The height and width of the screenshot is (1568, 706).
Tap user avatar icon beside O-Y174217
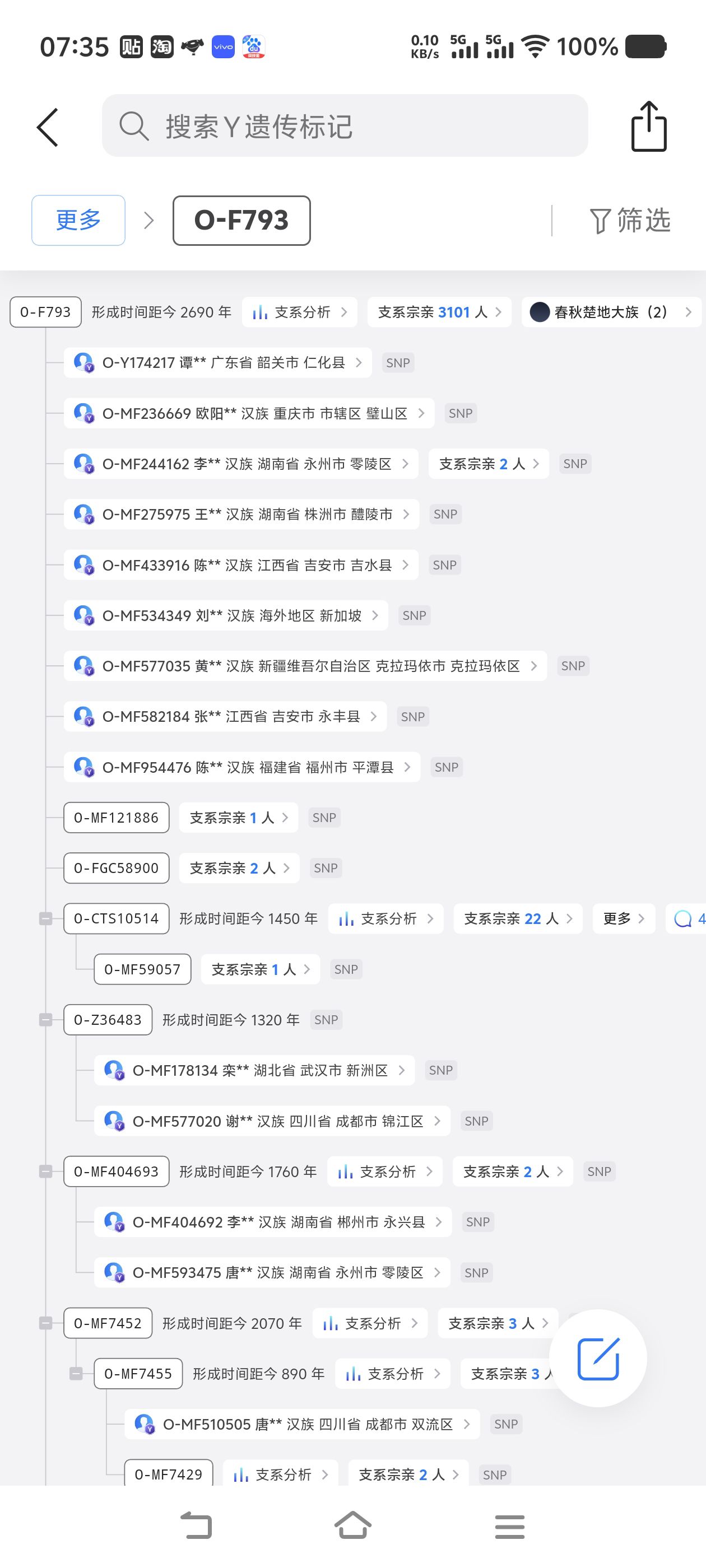click(83, 363)
